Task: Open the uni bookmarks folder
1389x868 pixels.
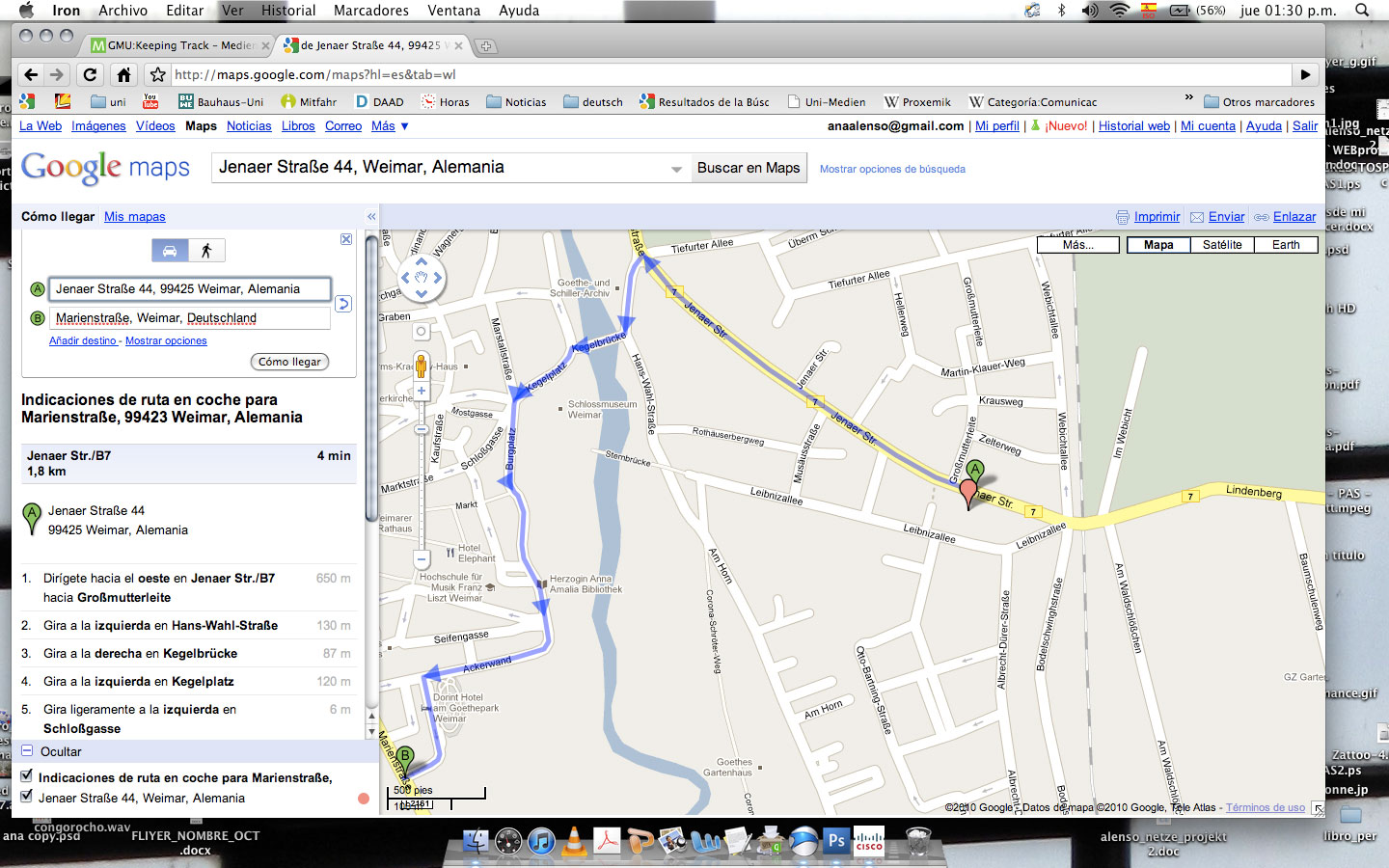Action: (108, 101)
